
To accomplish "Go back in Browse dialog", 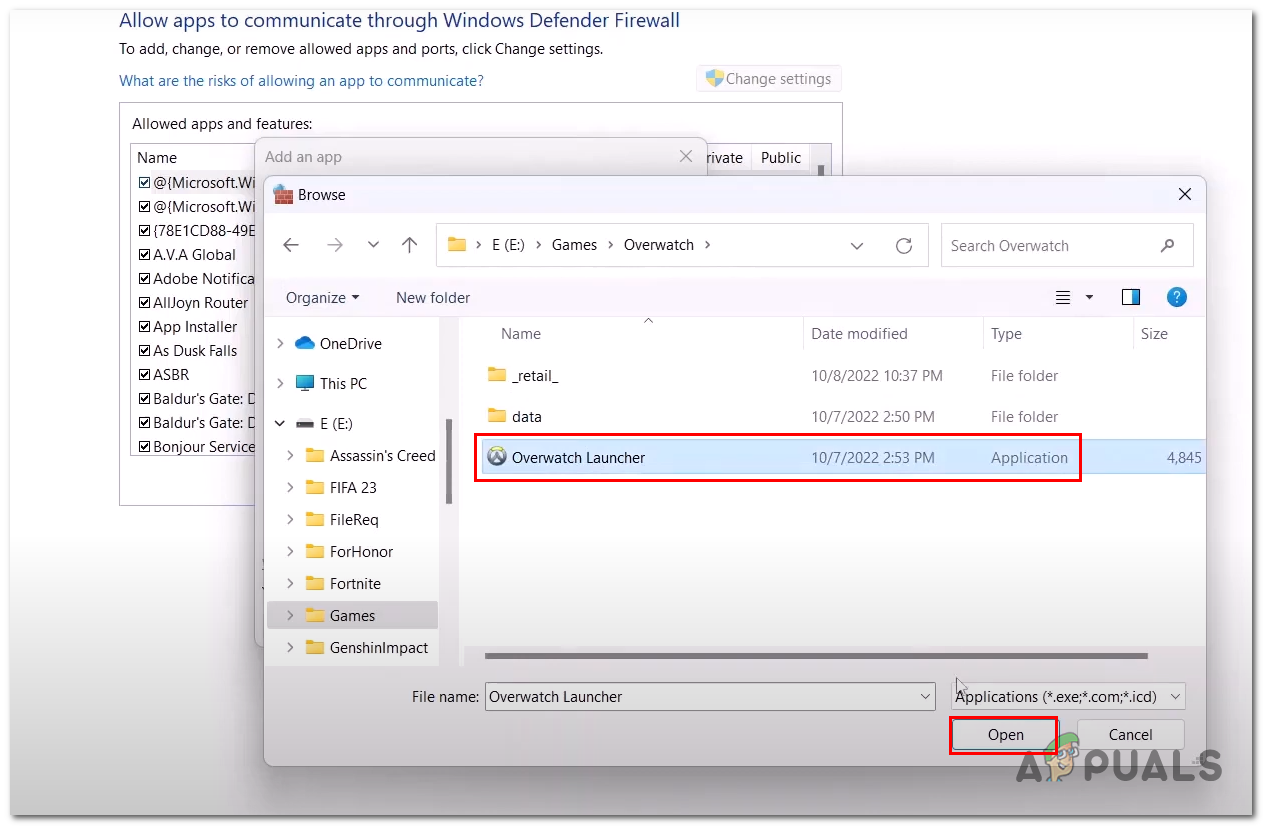I will coord(291,245).
